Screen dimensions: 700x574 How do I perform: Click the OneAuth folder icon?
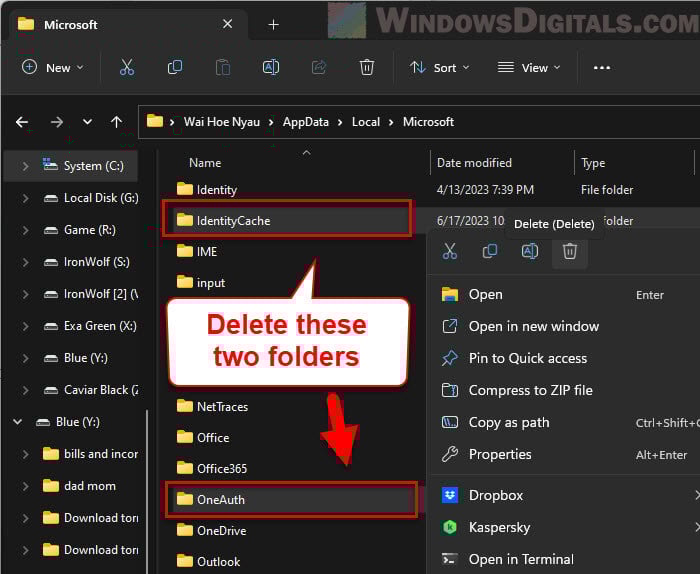(x=184, y=499)
